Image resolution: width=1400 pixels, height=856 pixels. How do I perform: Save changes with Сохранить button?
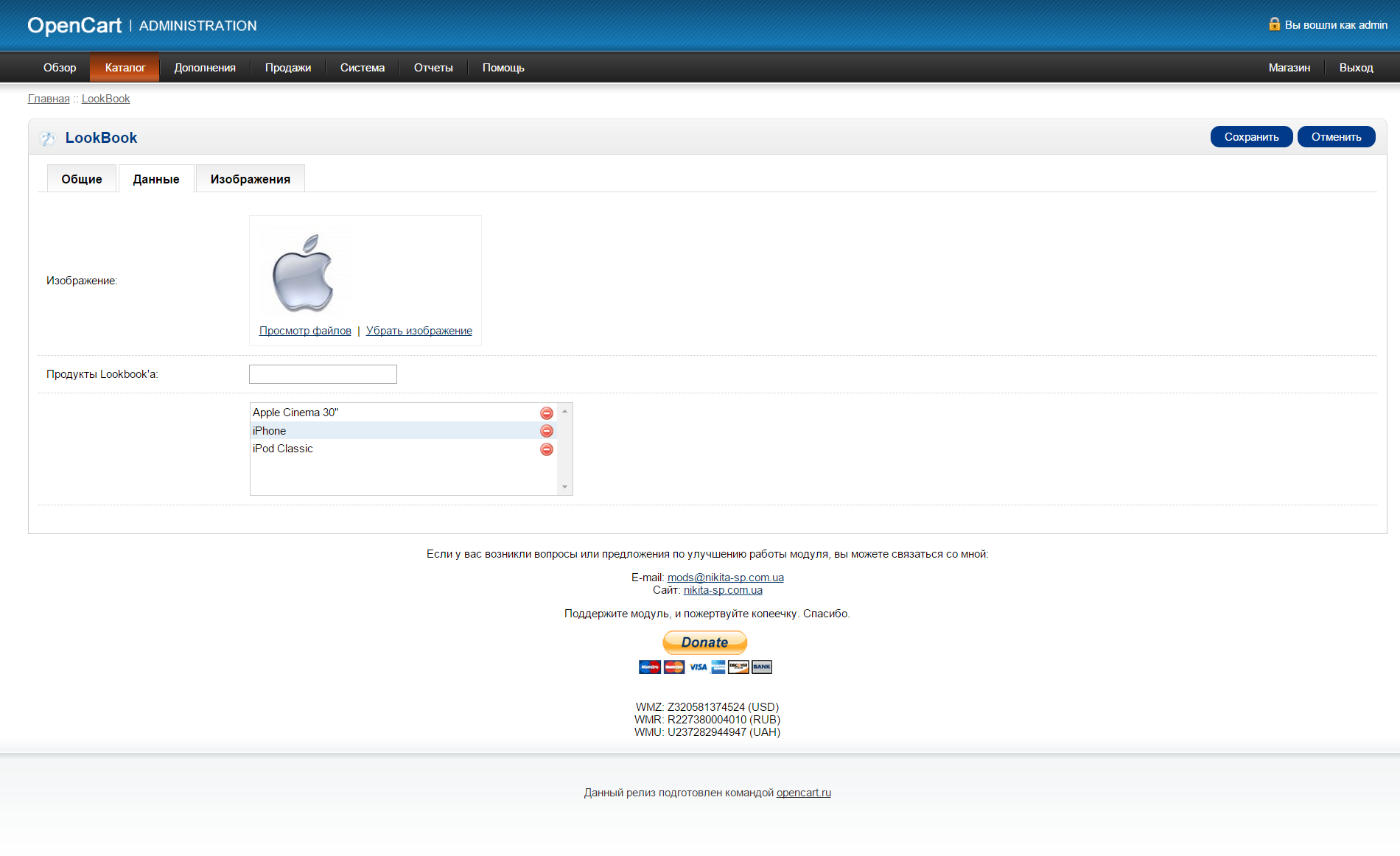pos(1252,137)
